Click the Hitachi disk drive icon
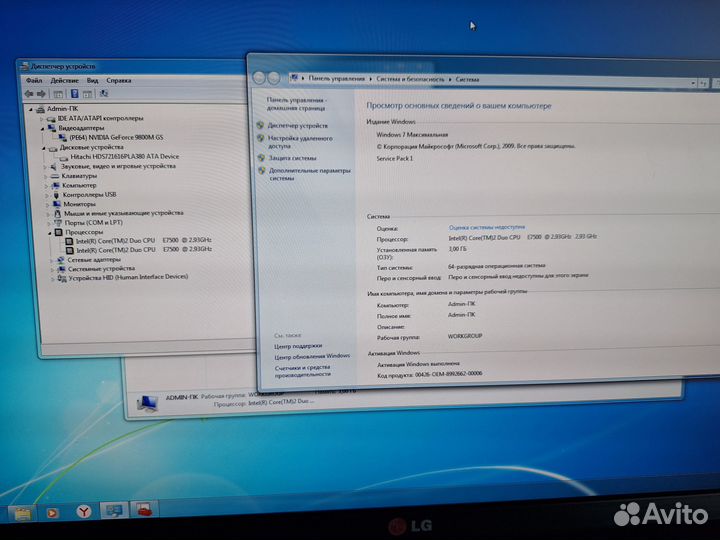 63,157
